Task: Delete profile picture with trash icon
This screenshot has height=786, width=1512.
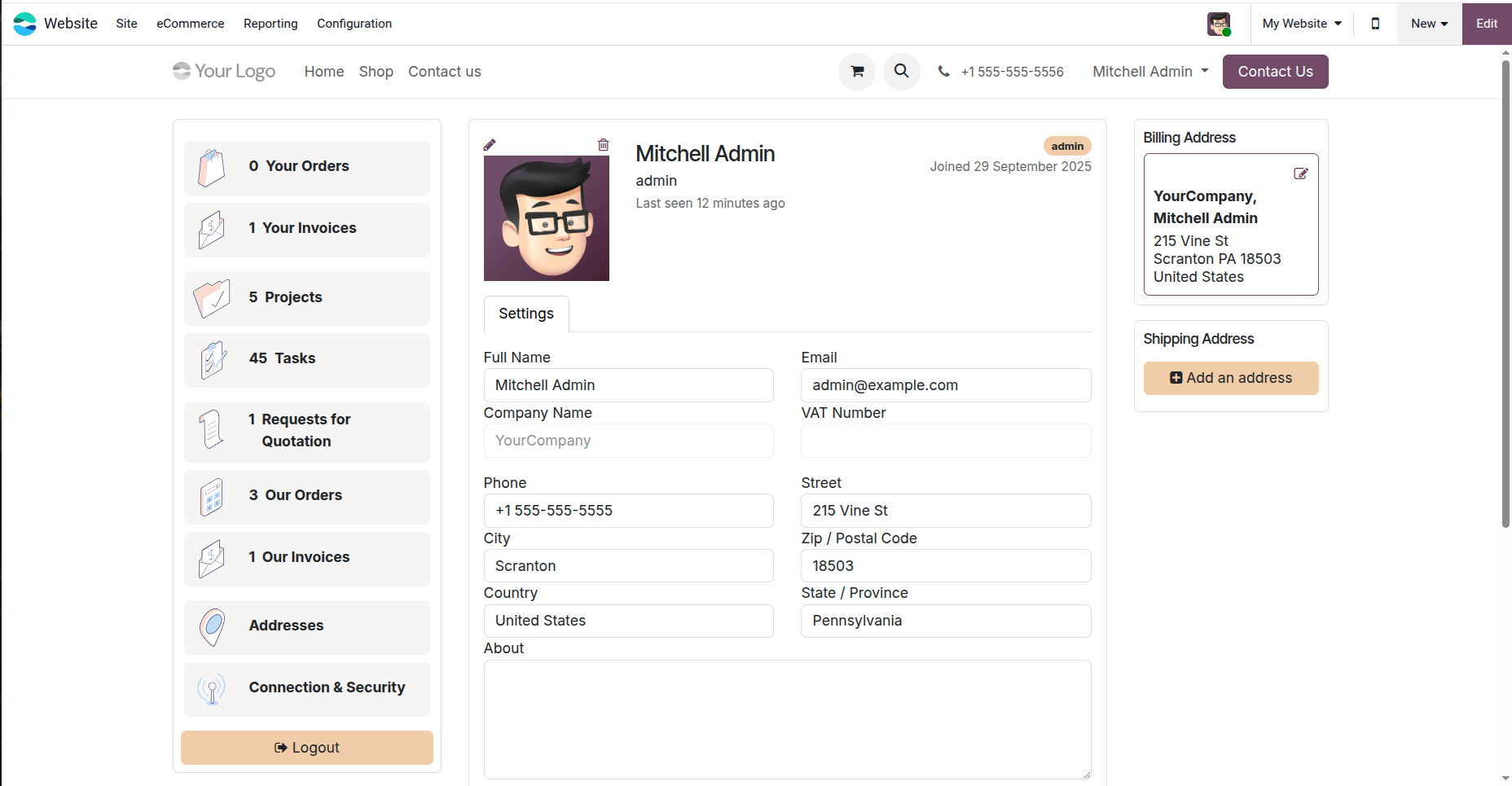Action: (604, 145)
